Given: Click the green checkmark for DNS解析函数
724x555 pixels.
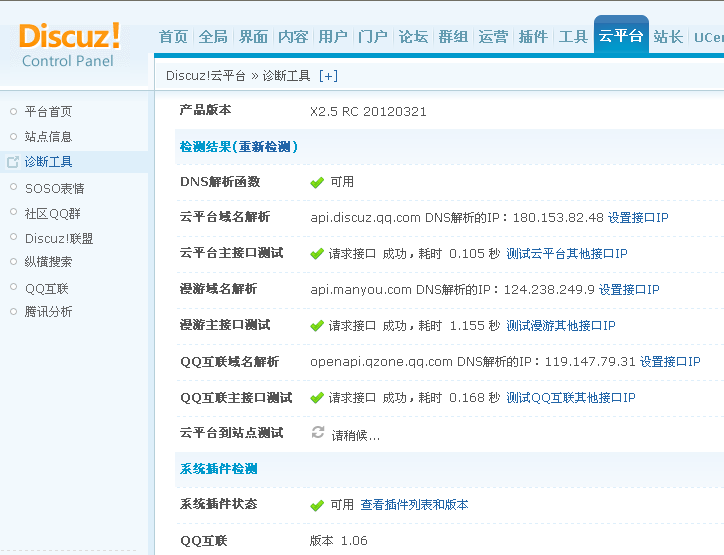Looking at the screenshot, I should point(317,183).
